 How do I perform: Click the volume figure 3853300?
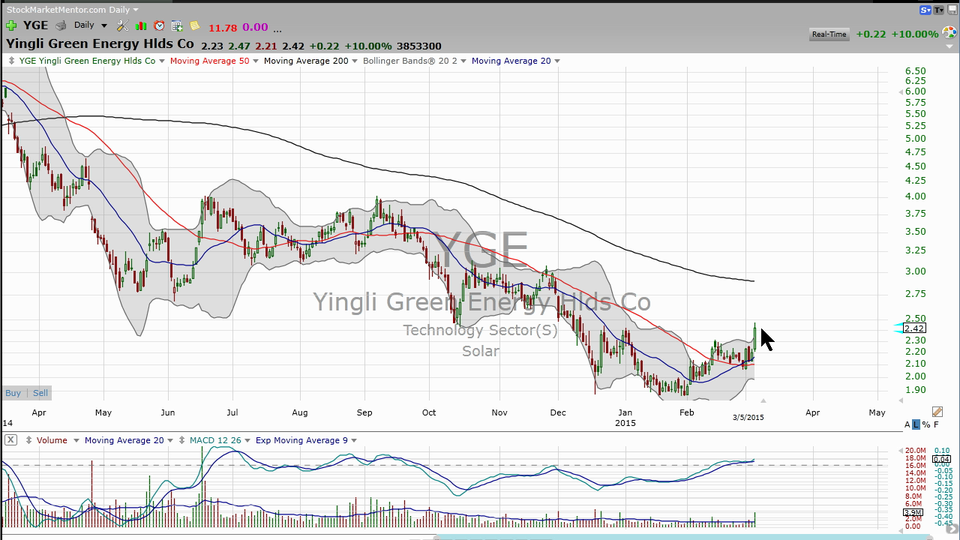click(419, 46)
